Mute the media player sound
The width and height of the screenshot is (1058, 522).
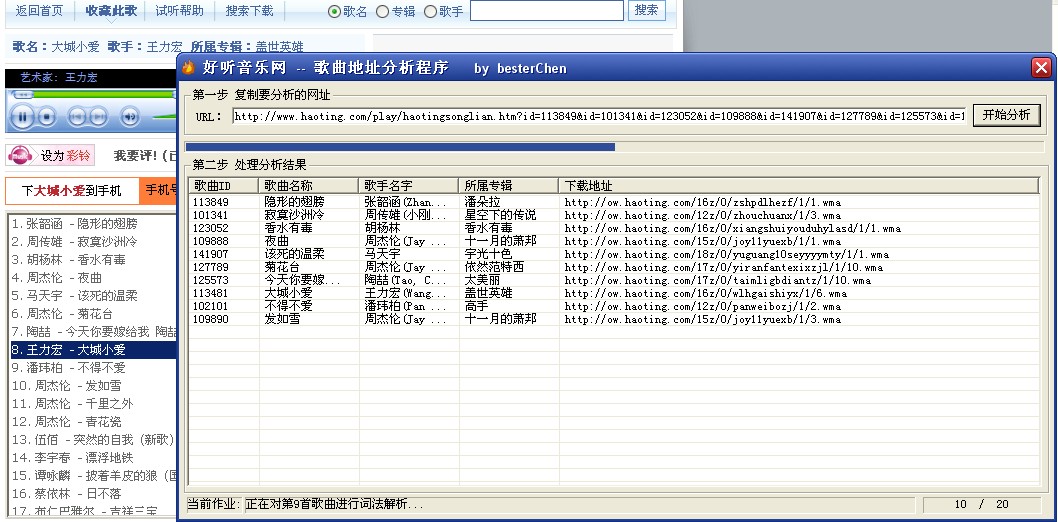click(130, 117)
